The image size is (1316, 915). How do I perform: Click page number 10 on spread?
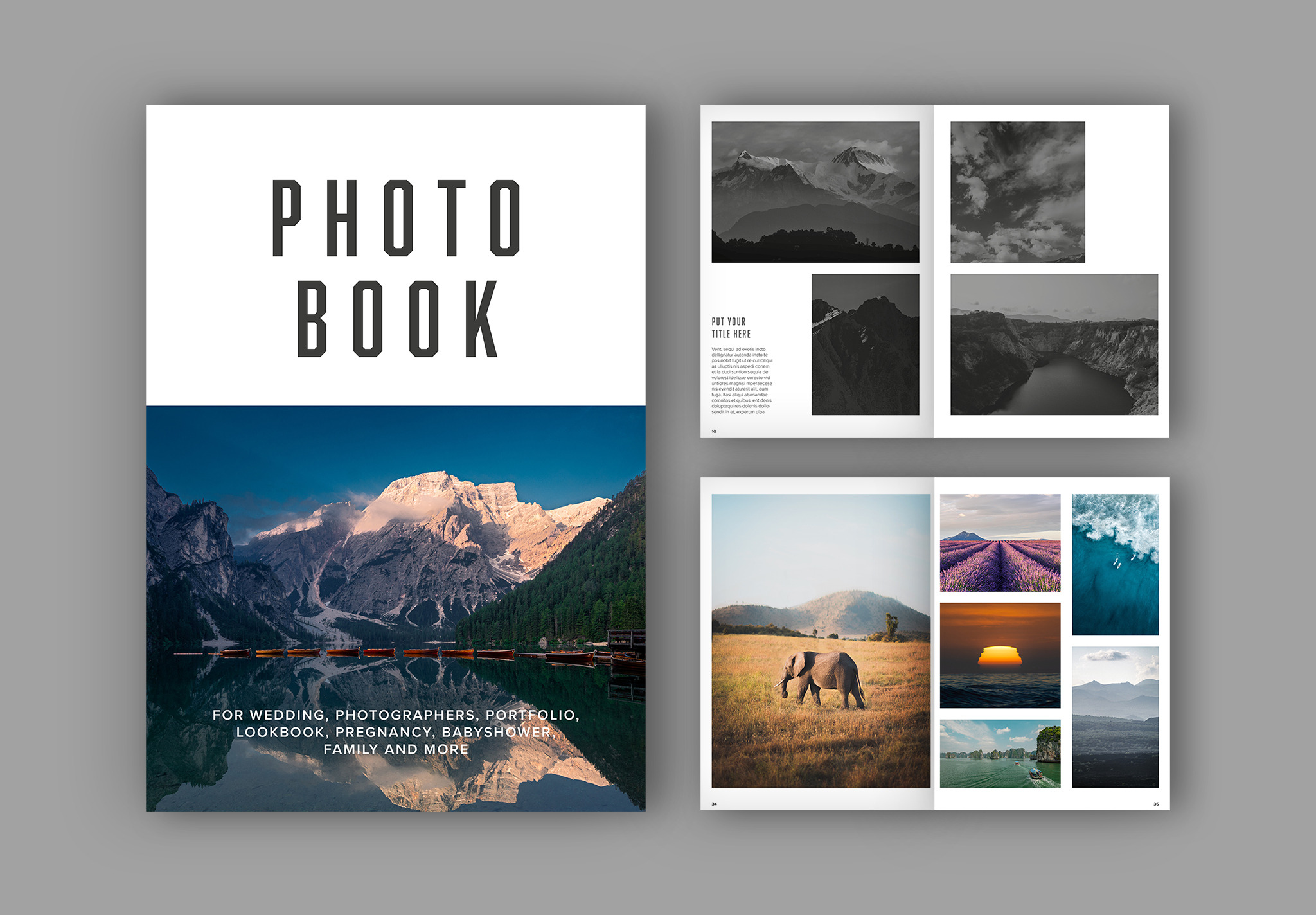coord(714,431)
